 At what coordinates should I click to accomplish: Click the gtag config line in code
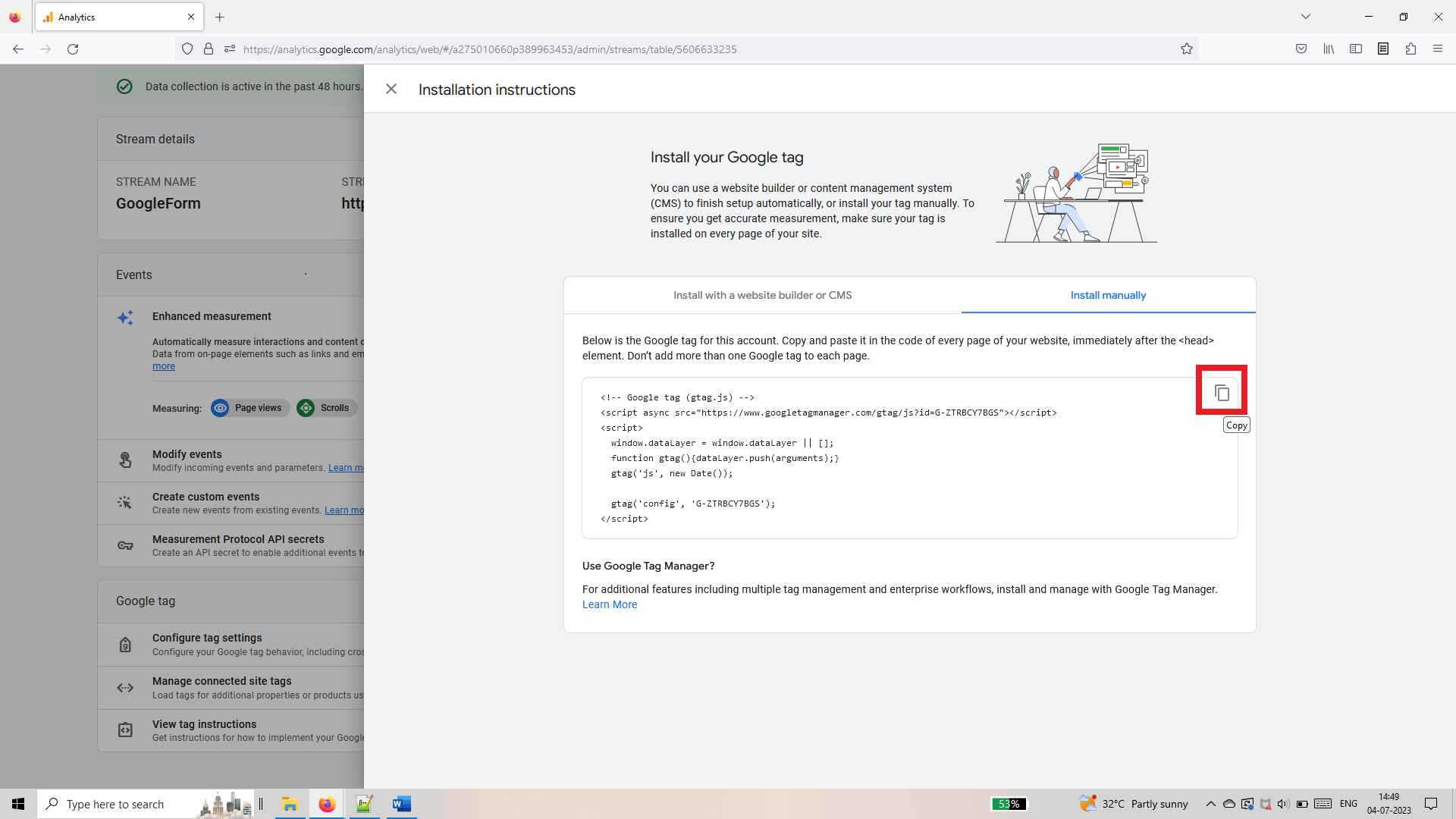pos(693,504)
